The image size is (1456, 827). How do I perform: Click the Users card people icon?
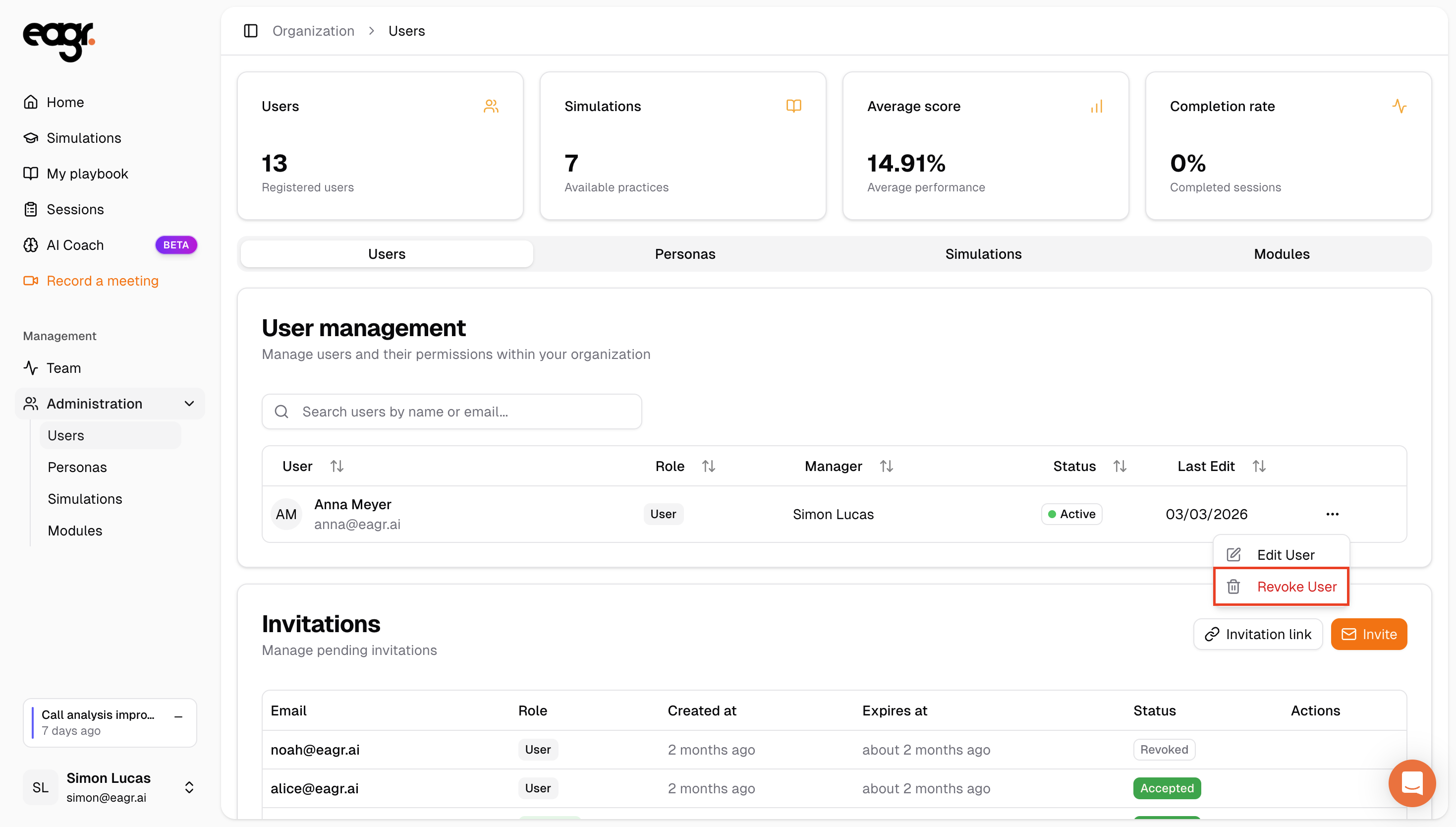491,106
